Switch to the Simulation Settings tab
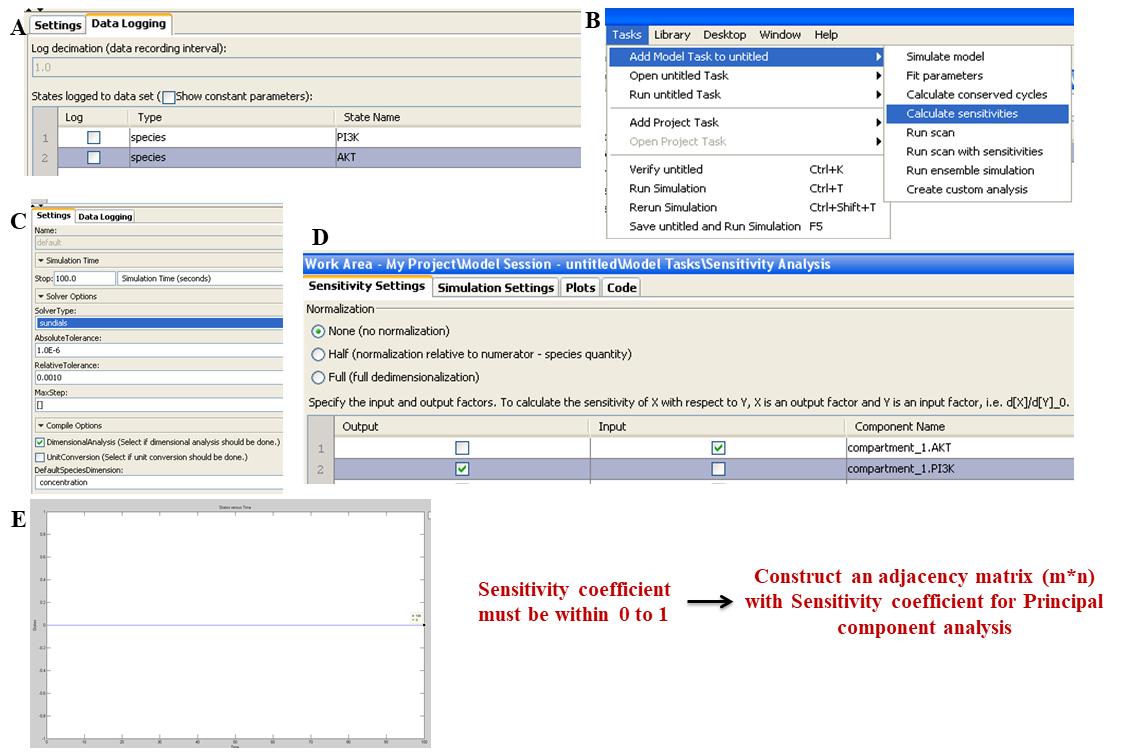The width and height of the screenshot is (1134, 756). click(495, 287)
